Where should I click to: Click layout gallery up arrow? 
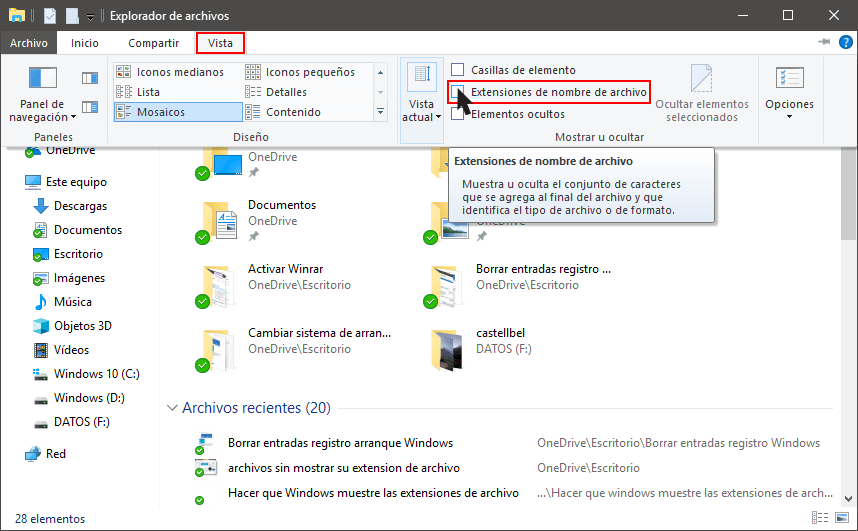click(380, 72)
